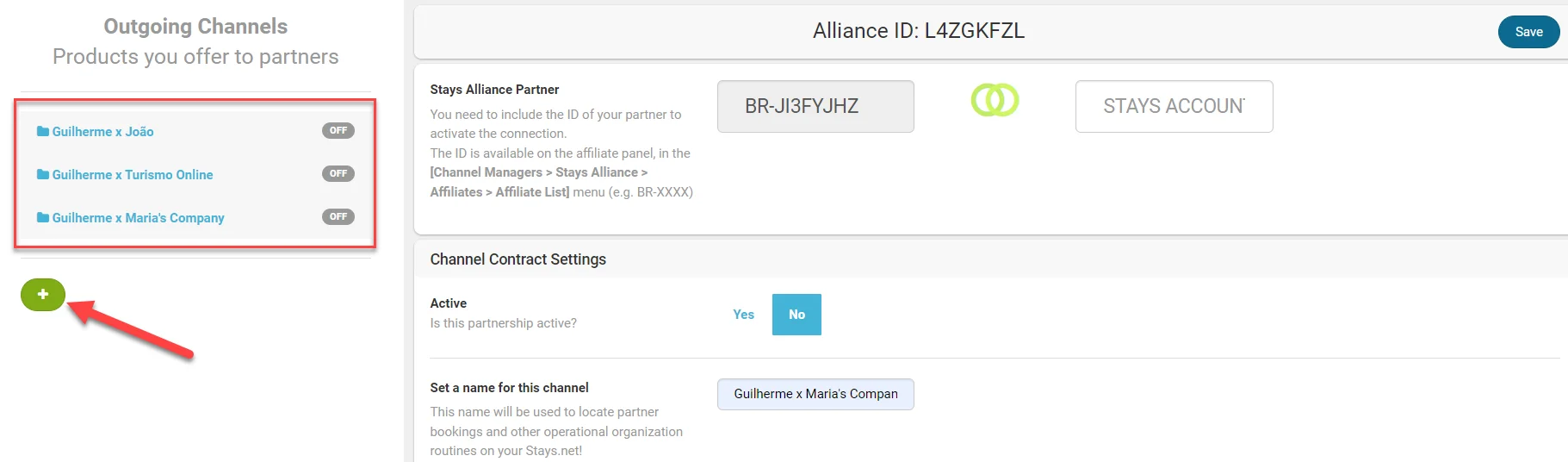This screenshot has width=1568, height=462.
Task: Open the Guilherme x Maria's Company channel
Action: pyautogui.click(x=138, y=218)
